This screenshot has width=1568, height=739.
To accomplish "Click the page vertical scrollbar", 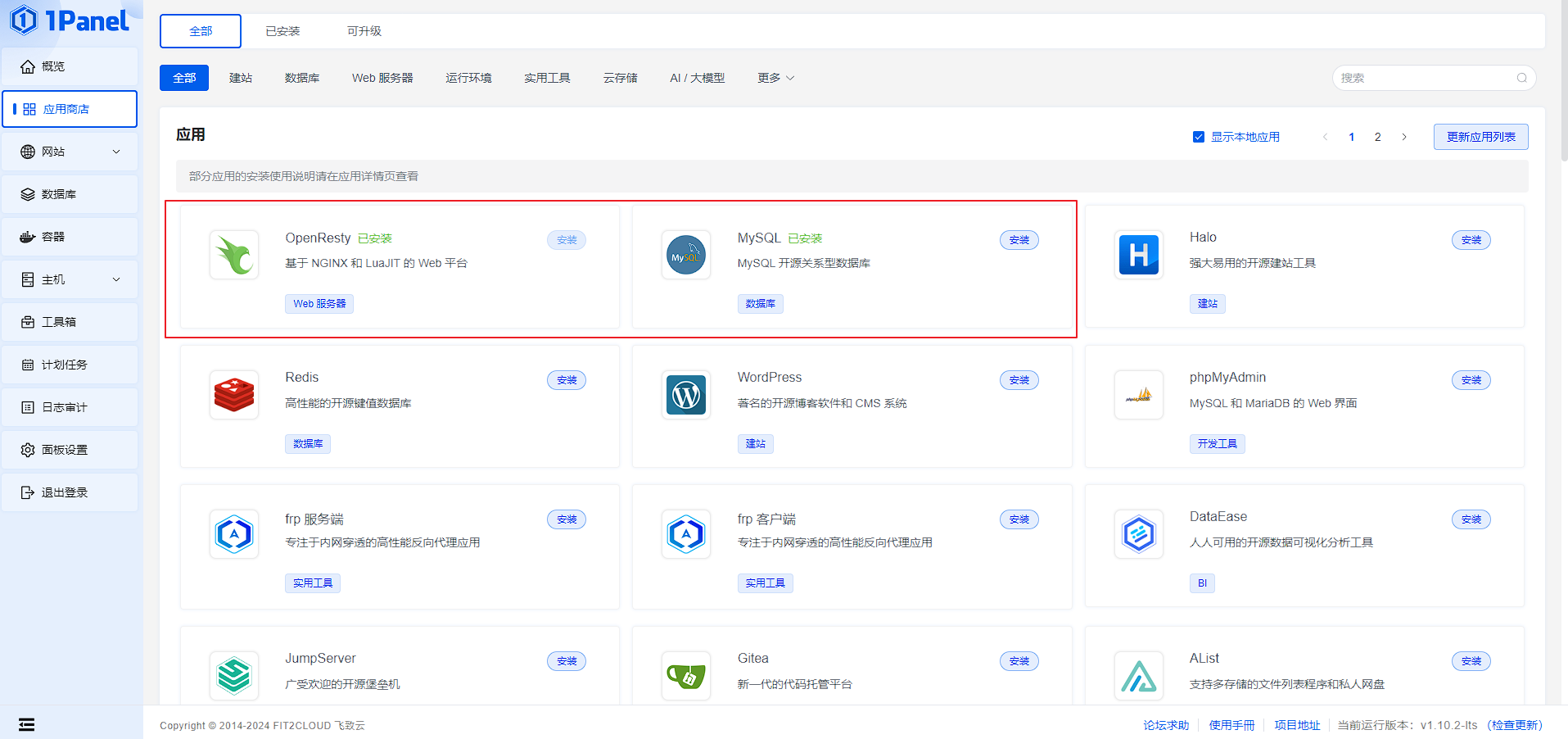I will pos(1564,80).
